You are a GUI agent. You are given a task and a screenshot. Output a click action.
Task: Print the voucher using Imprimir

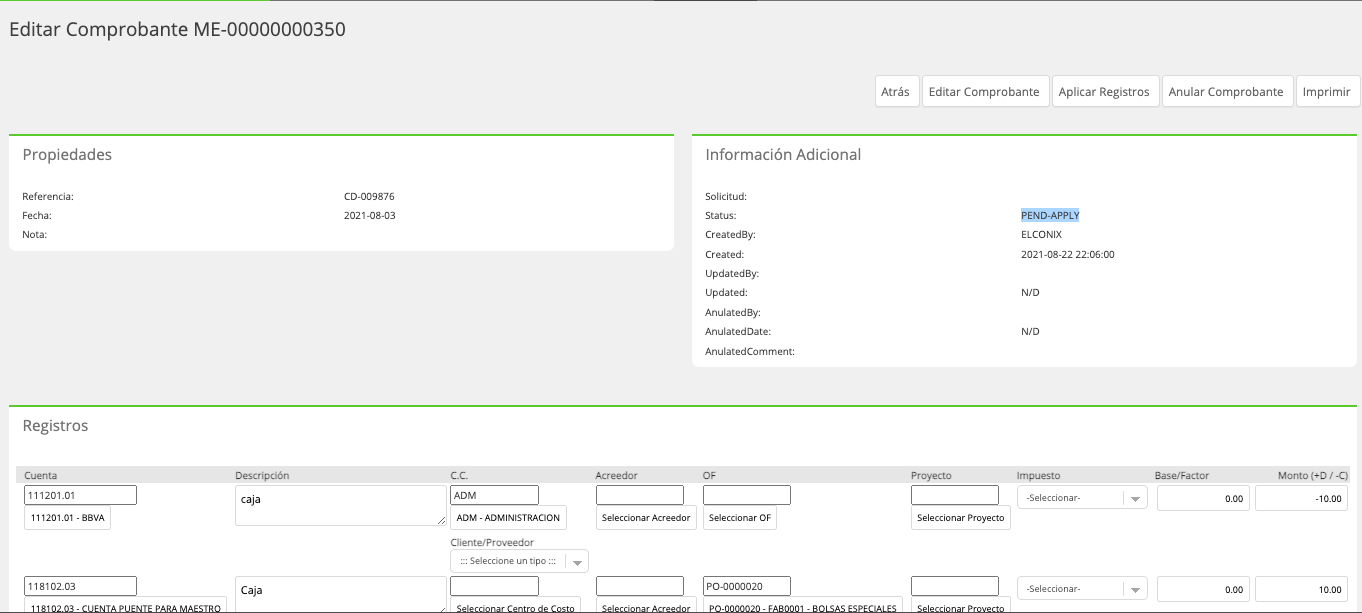pos(1328,91)
